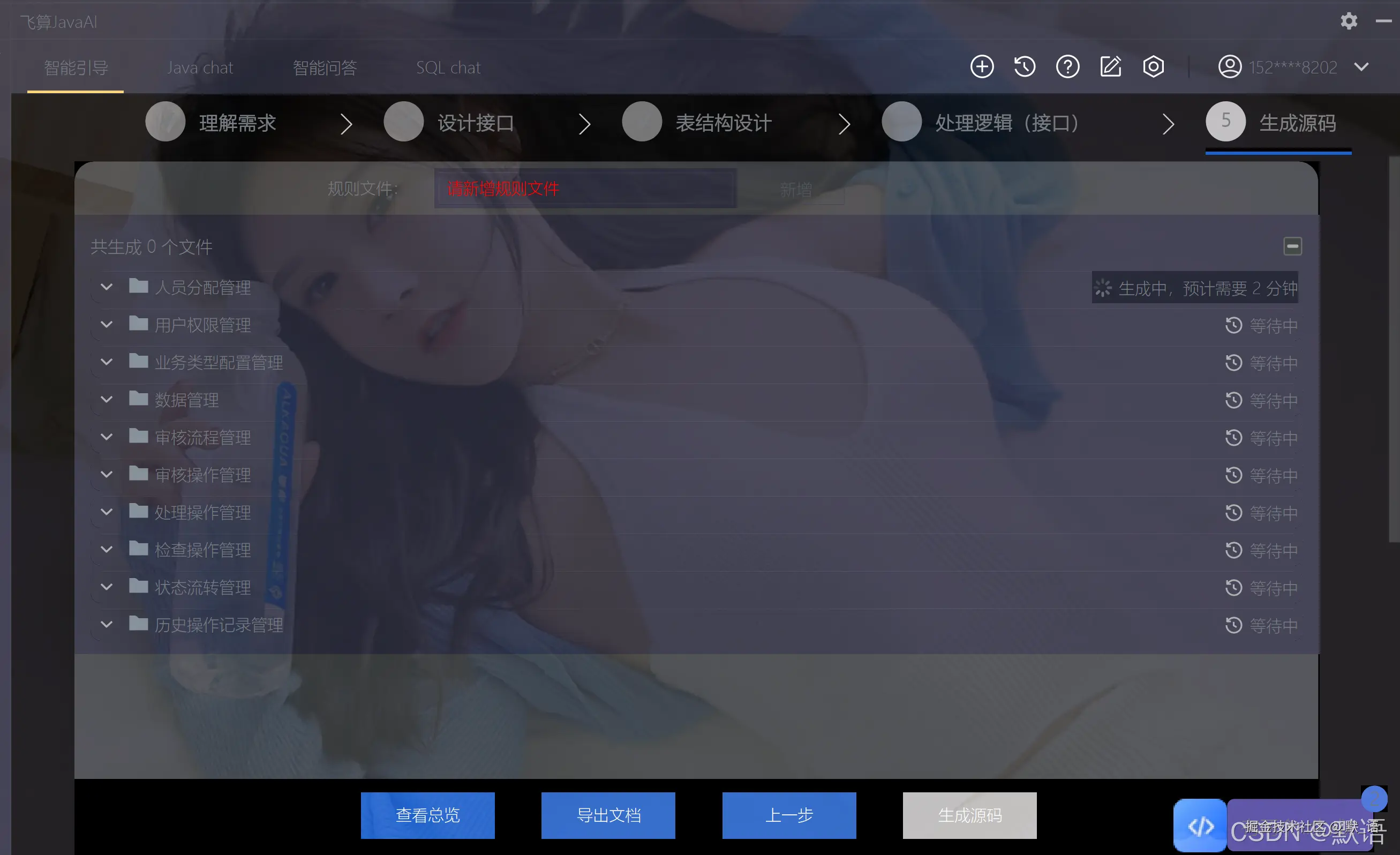The image size is (1400, 855).
Task: Expand the account dropdown beside 152****8202
Action: tap(1361, 67)
